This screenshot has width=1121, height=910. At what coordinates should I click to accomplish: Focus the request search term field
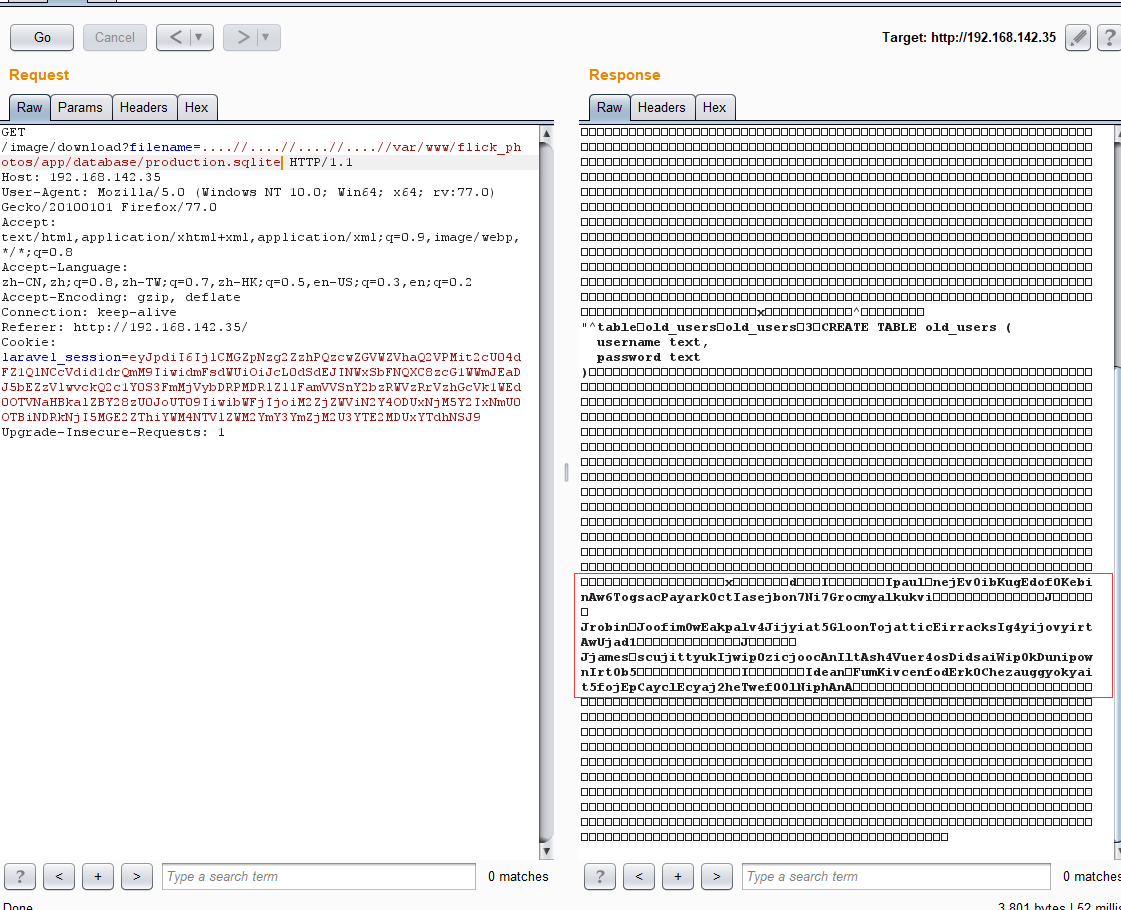(319, 876)
